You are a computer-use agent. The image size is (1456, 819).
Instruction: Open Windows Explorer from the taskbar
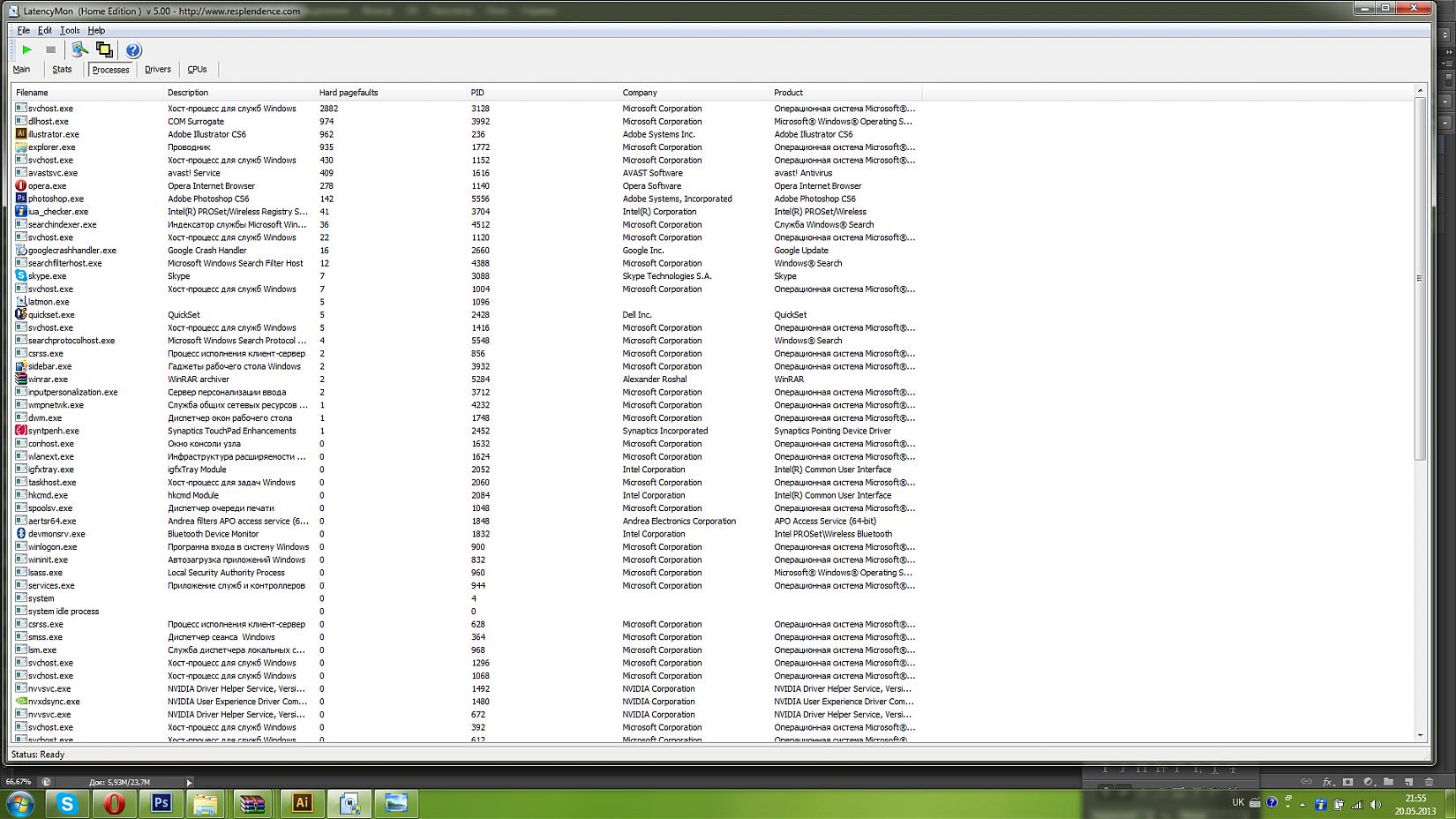point(206,803)
